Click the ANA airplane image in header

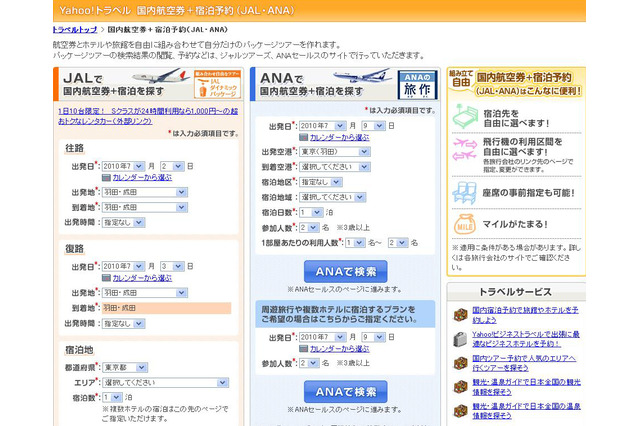coord(362,75)
